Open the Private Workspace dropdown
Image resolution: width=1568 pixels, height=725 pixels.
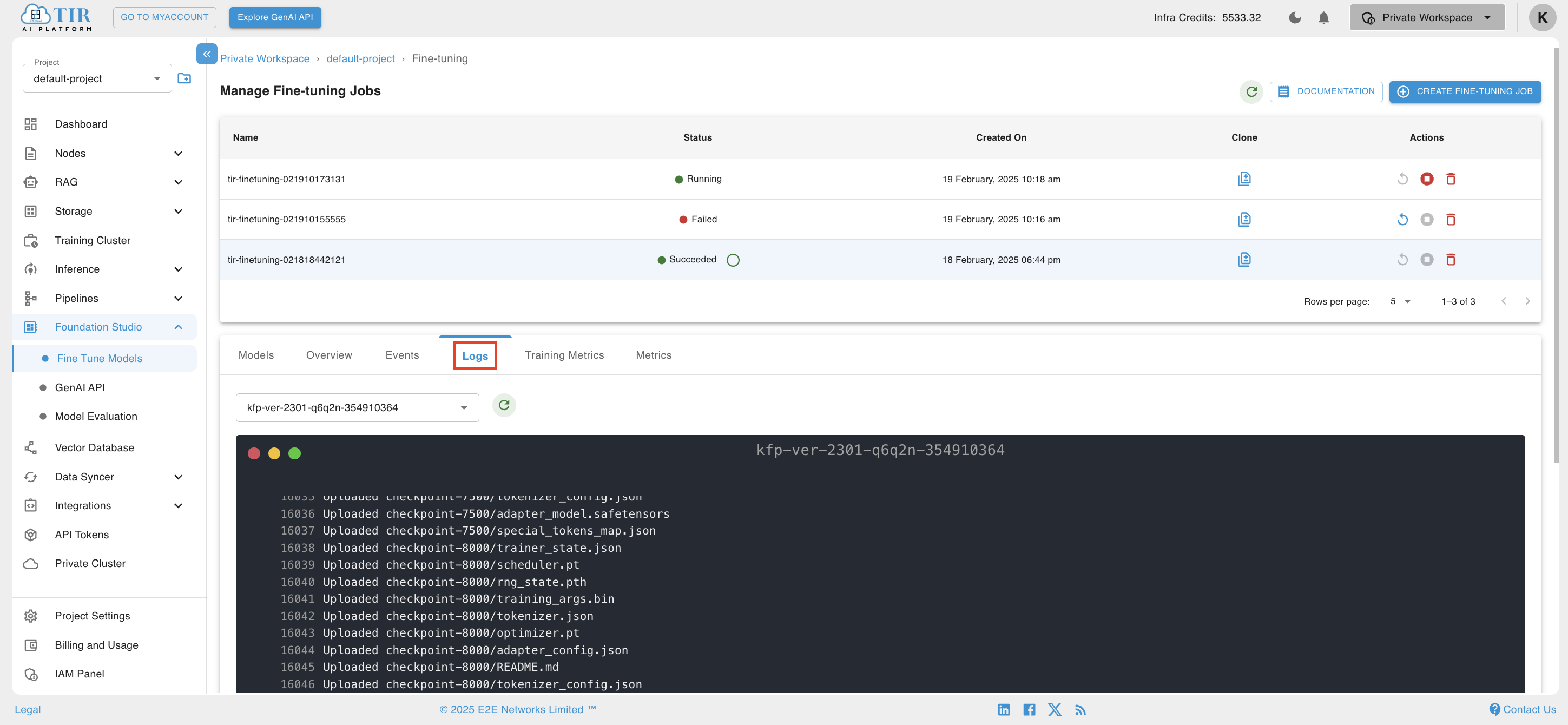(1426, 18)
